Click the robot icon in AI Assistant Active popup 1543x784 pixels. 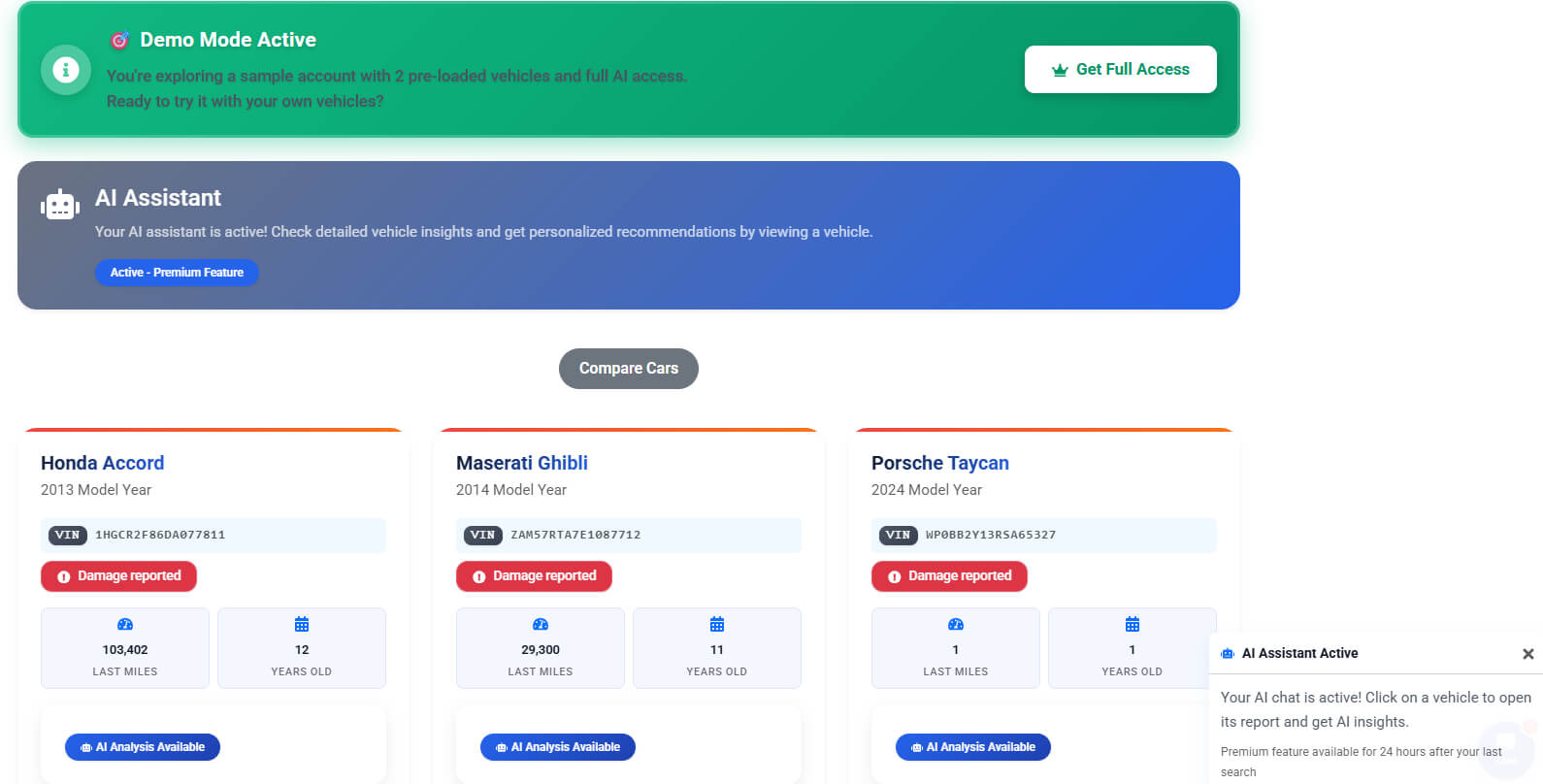[1228, 654]
